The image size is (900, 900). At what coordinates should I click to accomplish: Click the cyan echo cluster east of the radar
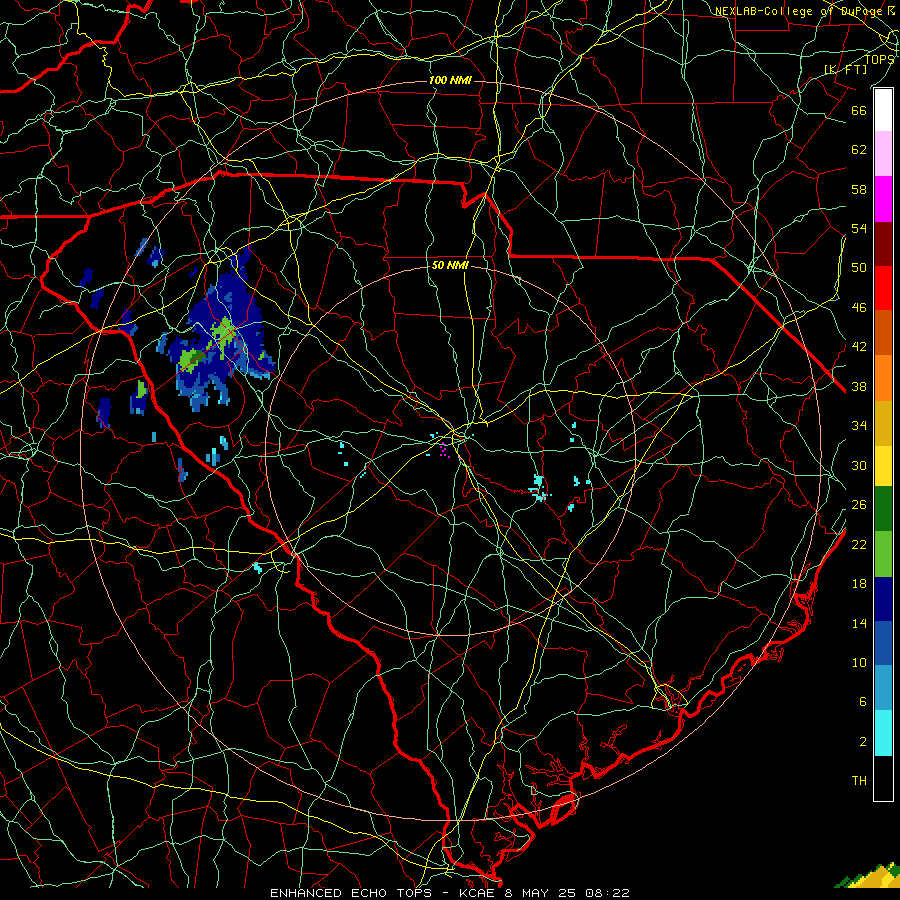click(539, 488)
